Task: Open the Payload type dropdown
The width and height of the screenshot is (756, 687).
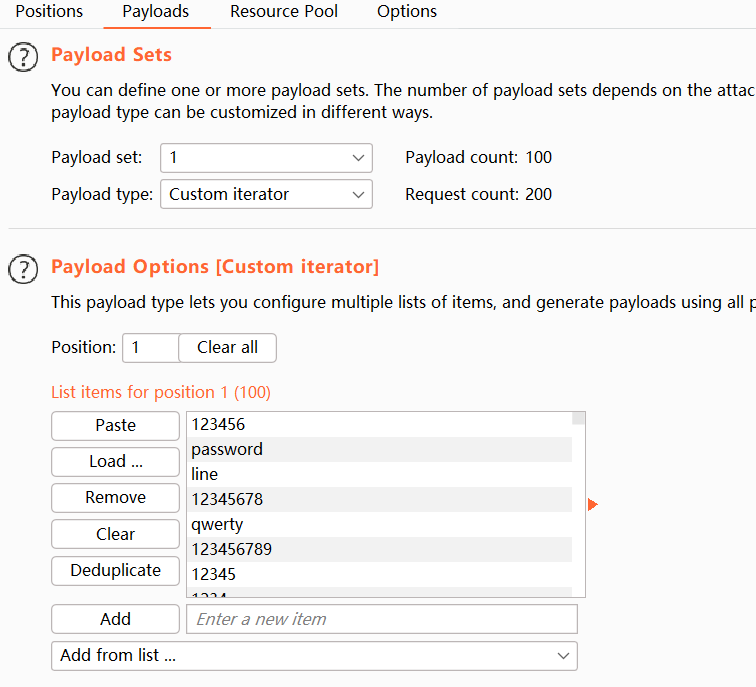Action: 266,195
